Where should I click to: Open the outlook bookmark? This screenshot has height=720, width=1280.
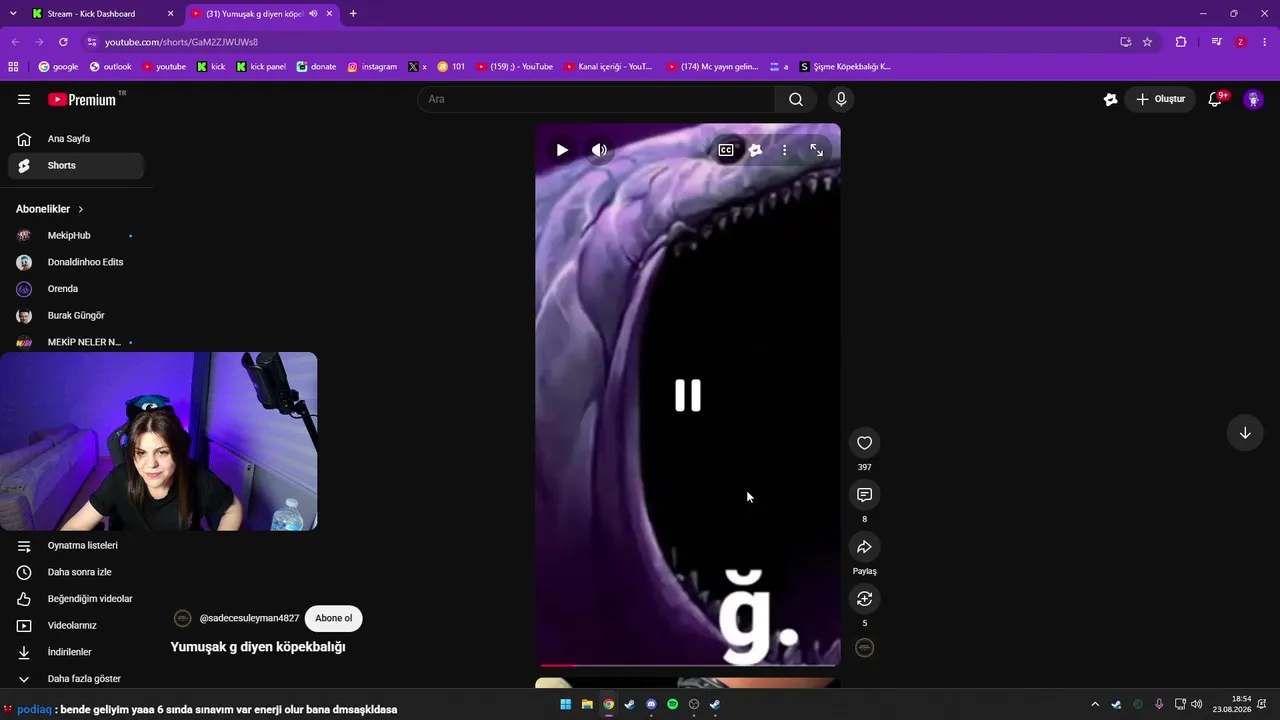point(110,67)
